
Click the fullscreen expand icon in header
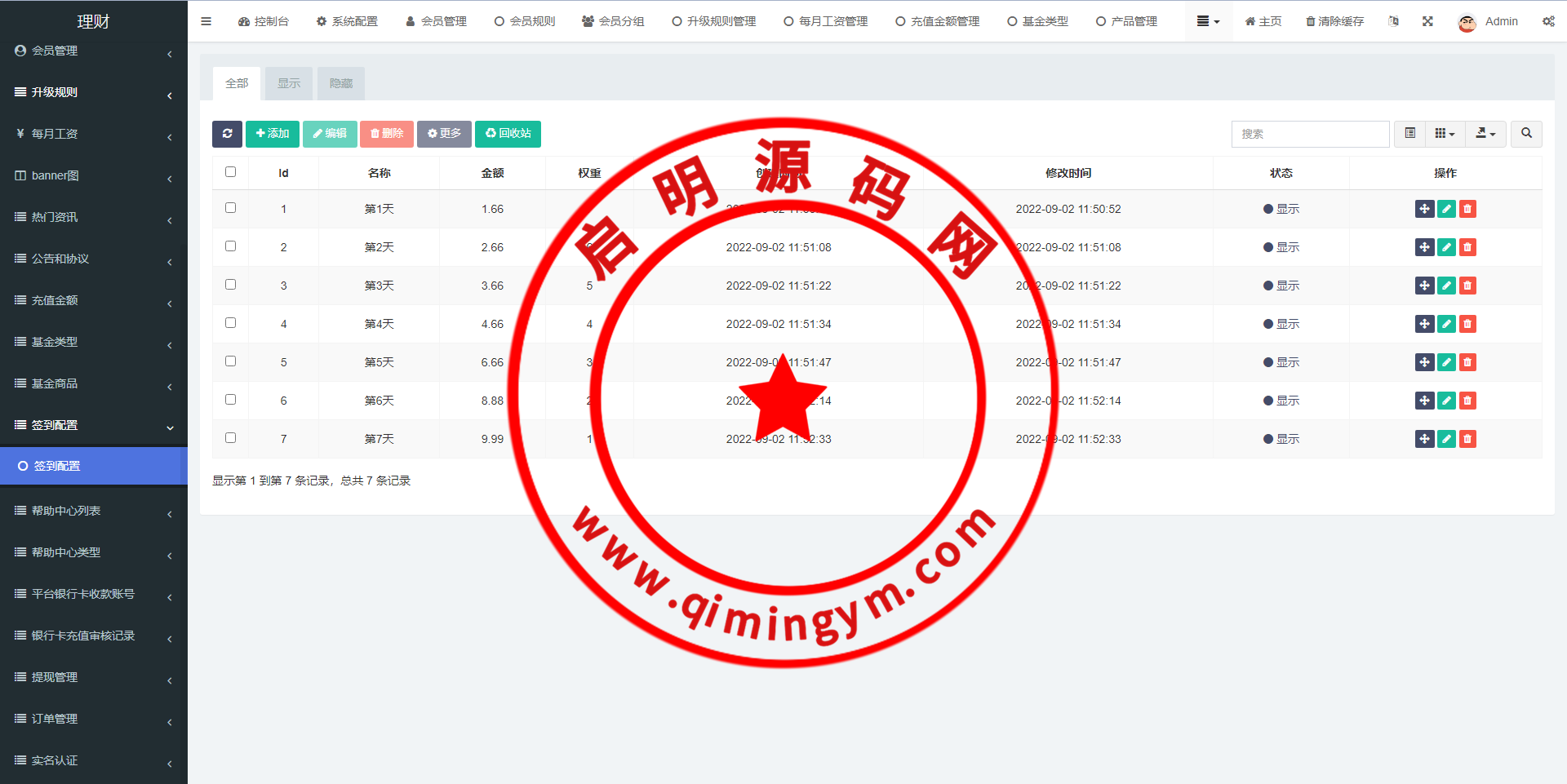(1427, 21)
